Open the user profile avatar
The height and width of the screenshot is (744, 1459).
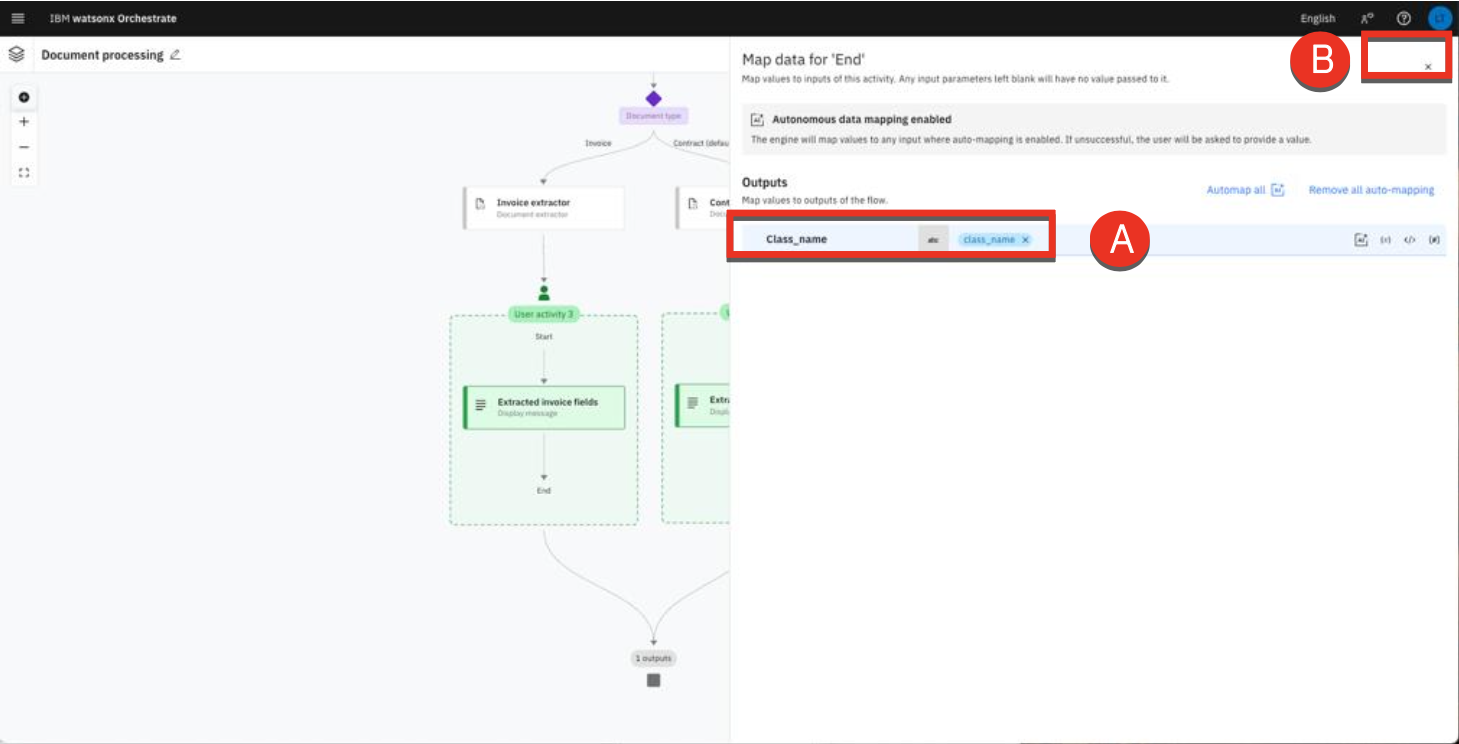coord(1438,18)
